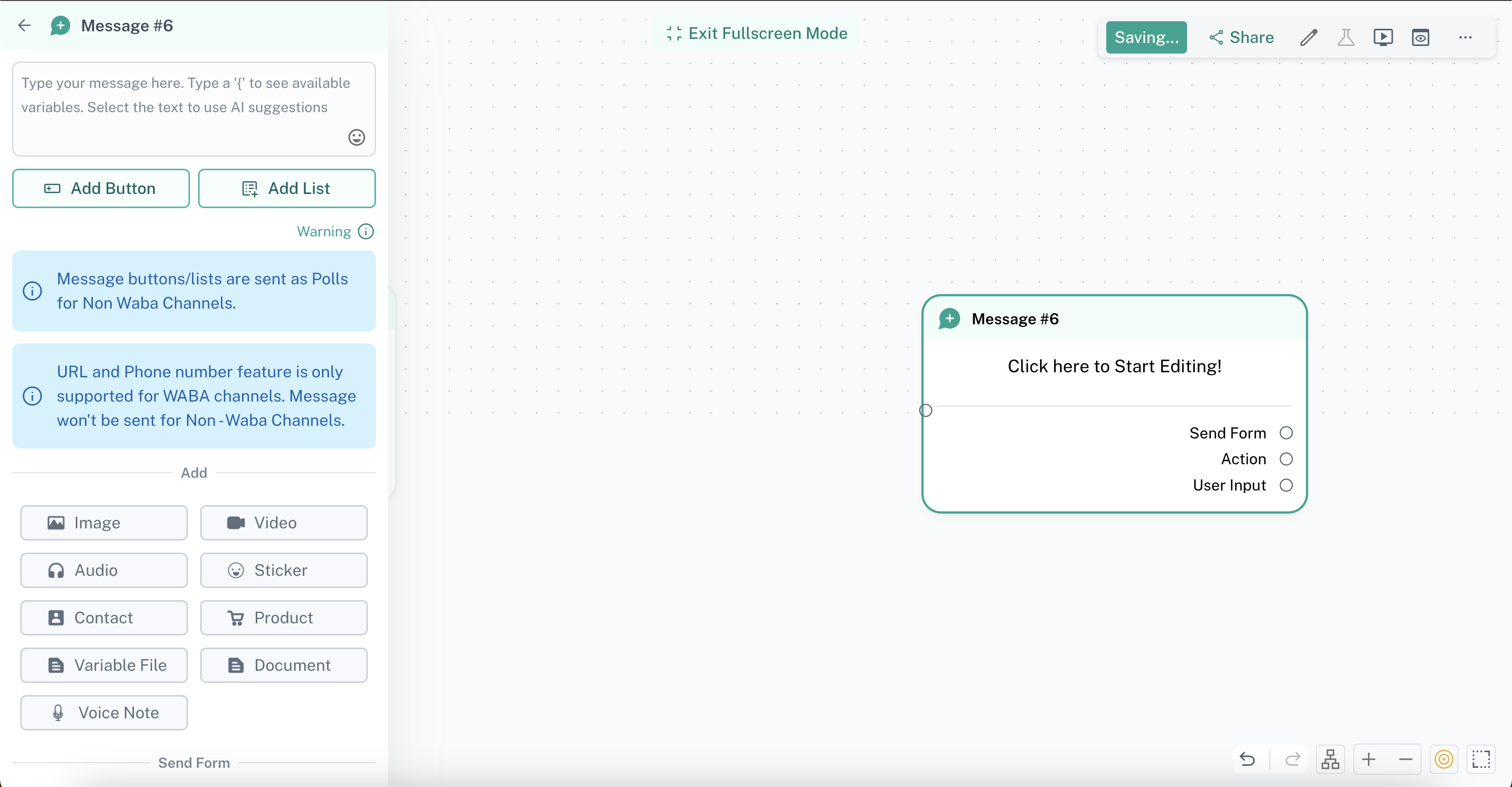Click the Add List button
The image size is (1512, 787).
[287, 188]
